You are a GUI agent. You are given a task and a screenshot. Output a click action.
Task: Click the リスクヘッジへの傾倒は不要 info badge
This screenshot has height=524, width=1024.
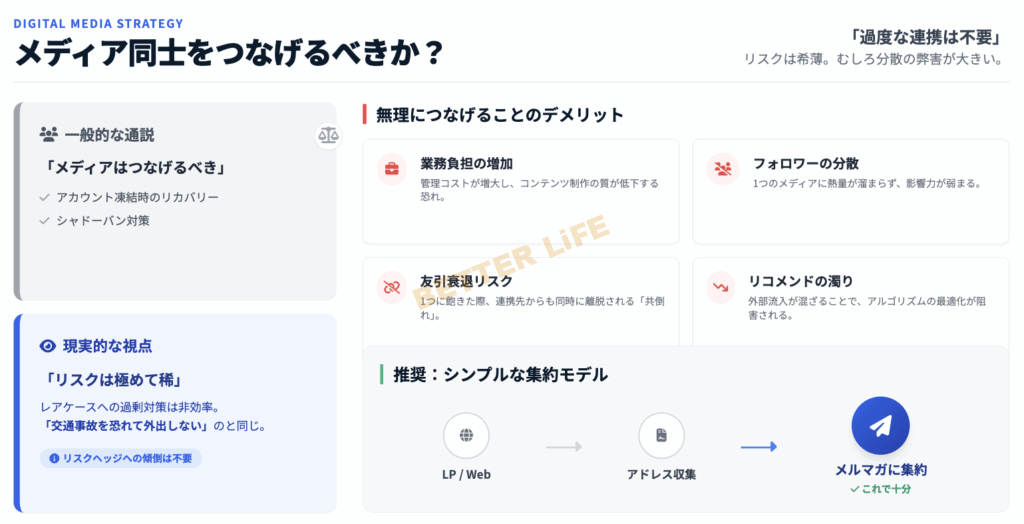coord(121,458)
